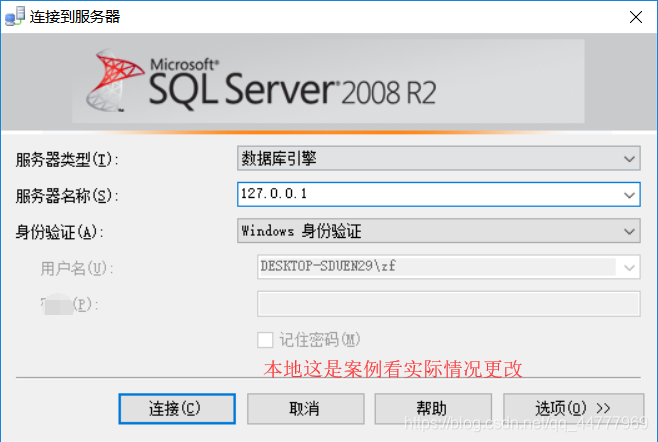The image size is (658, 442).
Task: Click the 服务器名称(S) label
Action: click(67, 196)
